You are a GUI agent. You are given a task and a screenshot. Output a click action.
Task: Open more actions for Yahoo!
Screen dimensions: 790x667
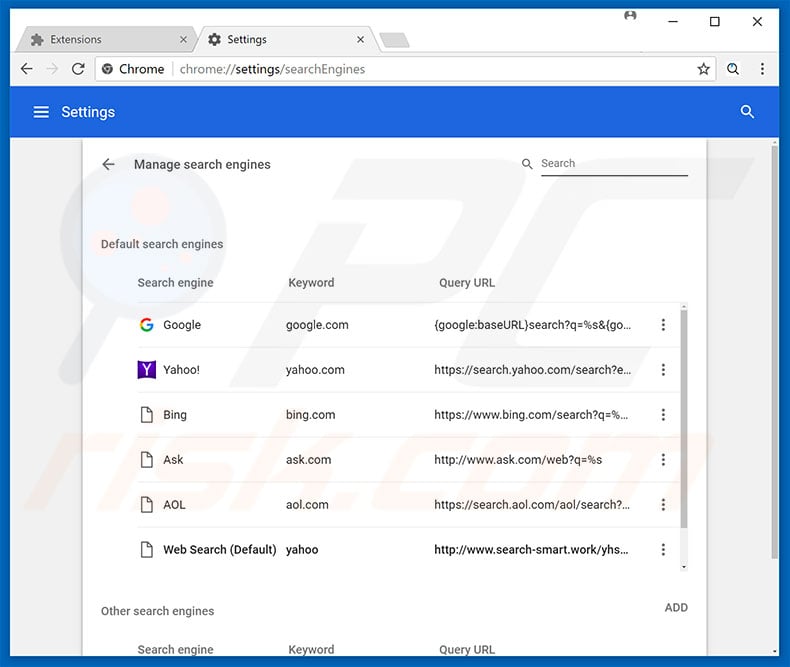(x=663, y=370)
